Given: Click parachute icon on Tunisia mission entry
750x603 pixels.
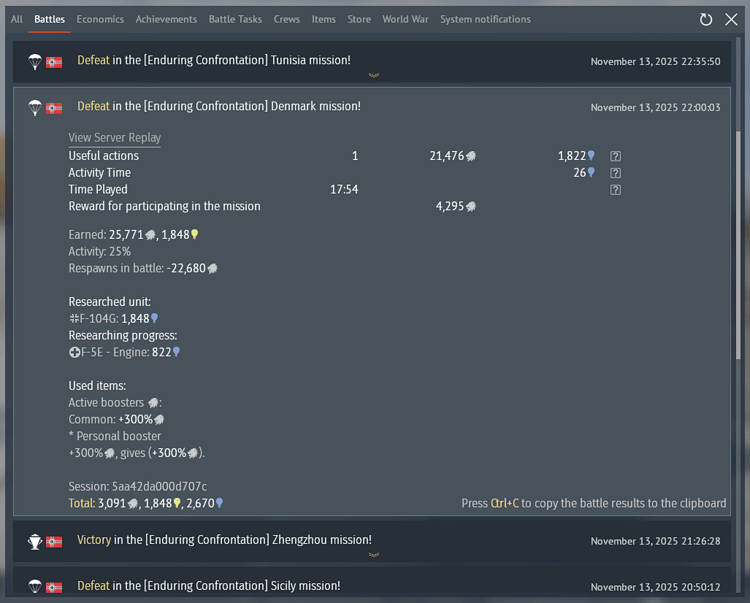Looking at the screenshot, I should 35,61.
